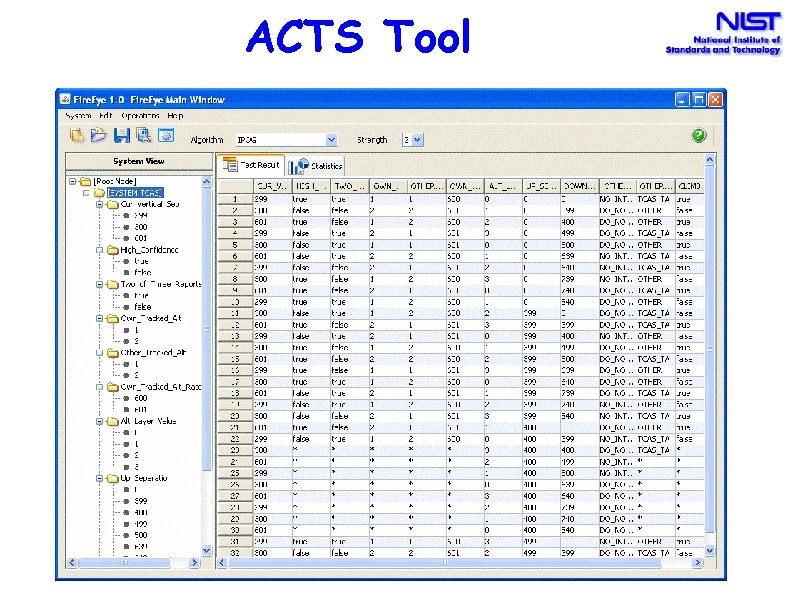Click the table scrollbar down arrow

[709, 550]
